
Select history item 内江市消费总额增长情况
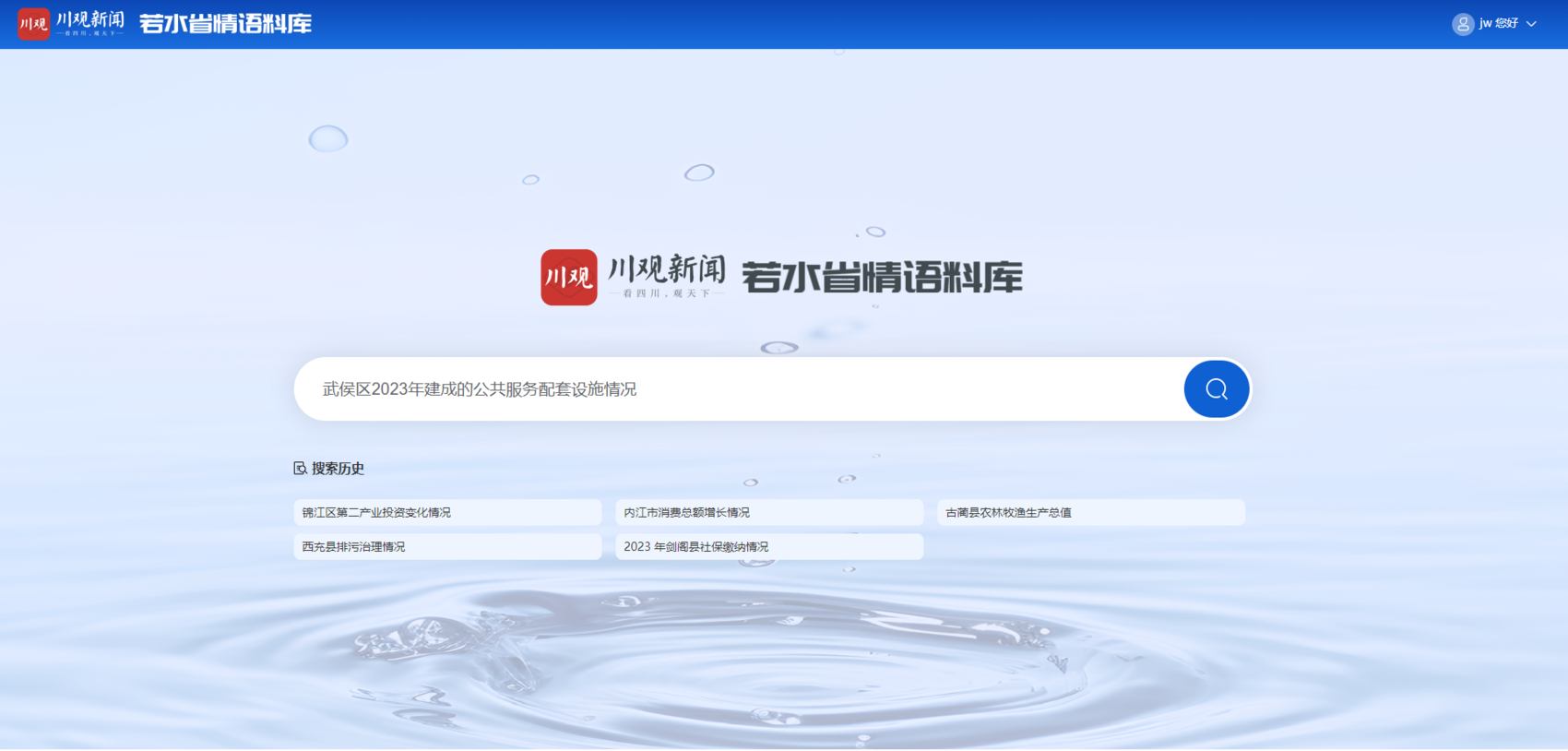(x=687, y=512)
